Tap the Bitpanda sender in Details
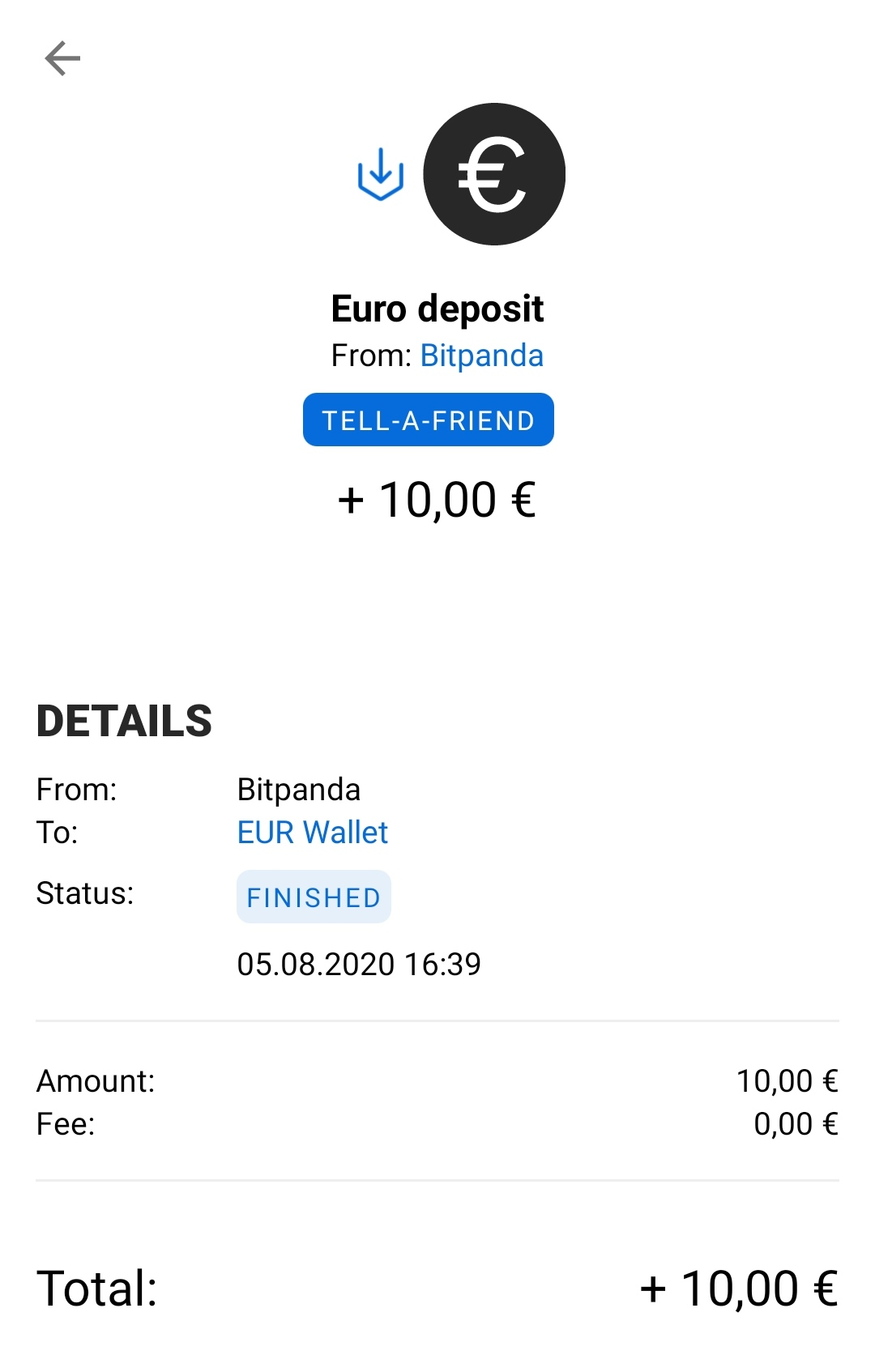Image resolution: width=875 pixels, height=1372 pixels. pos(298,790)
